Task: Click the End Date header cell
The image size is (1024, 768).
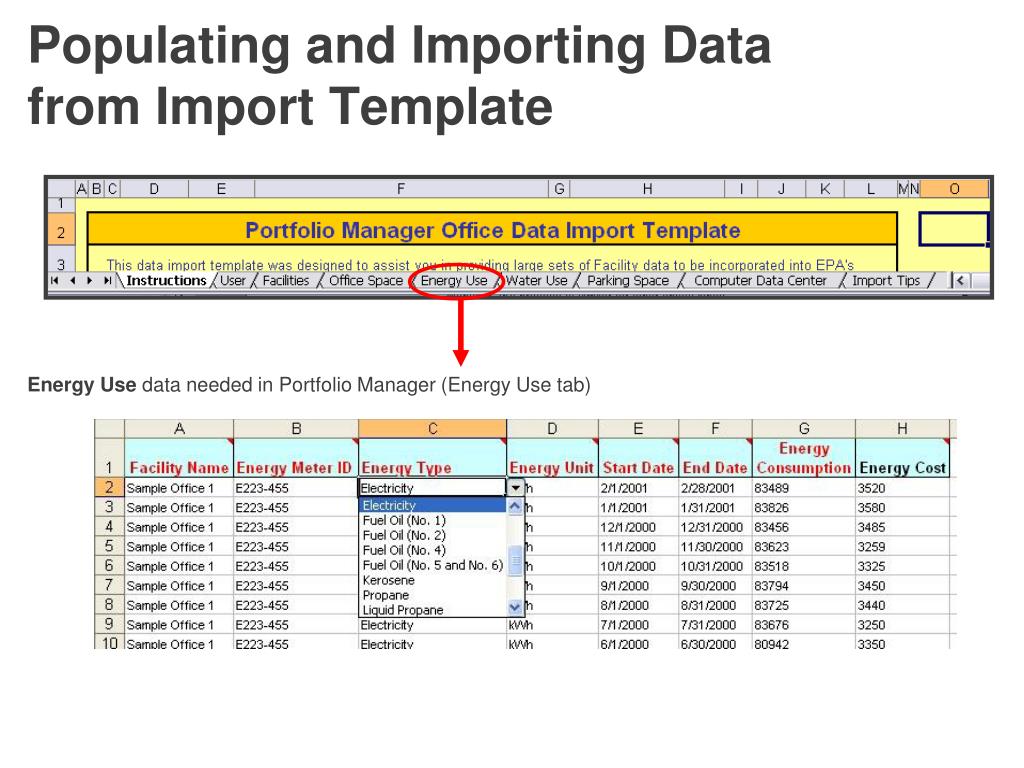Action: (x=715, y=458)
